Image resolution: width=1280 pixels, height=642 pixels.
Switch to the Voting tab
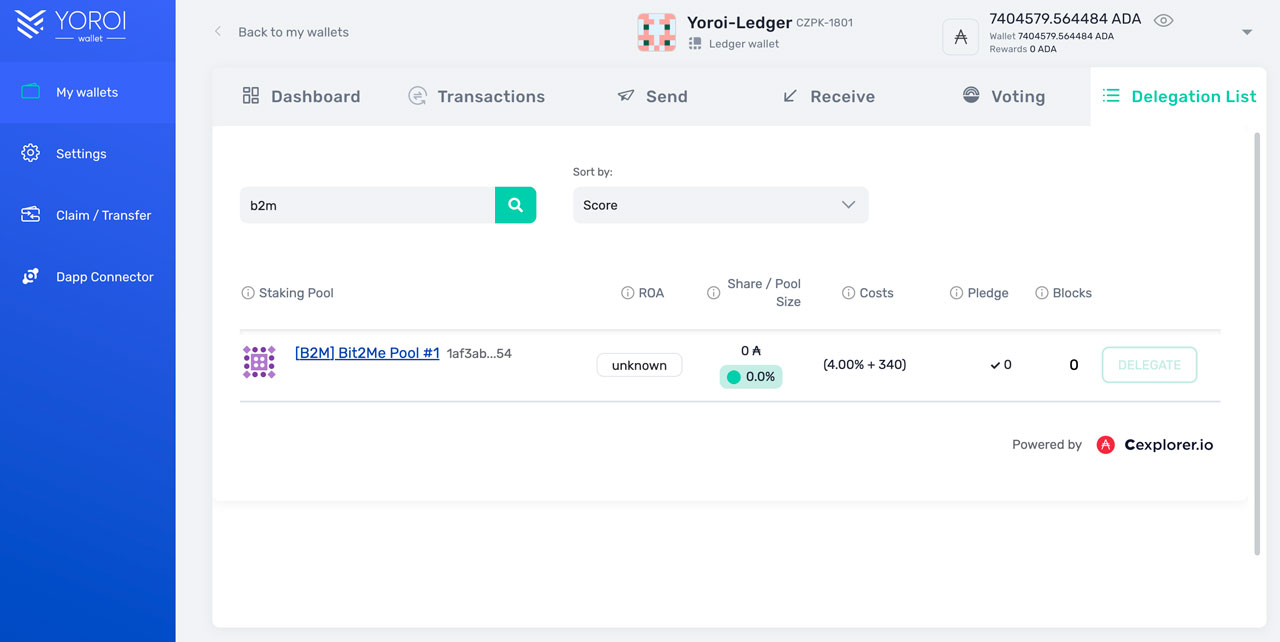1003,96
